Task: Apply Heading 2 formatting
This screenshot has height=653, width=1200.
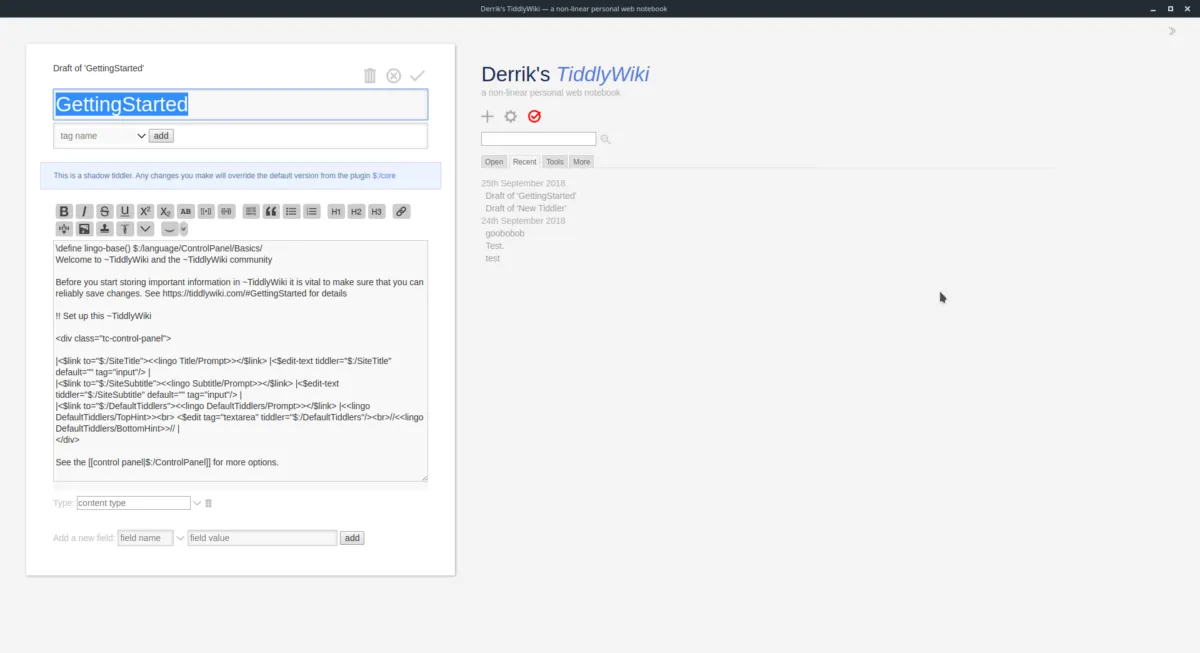Action: [356, 211]
